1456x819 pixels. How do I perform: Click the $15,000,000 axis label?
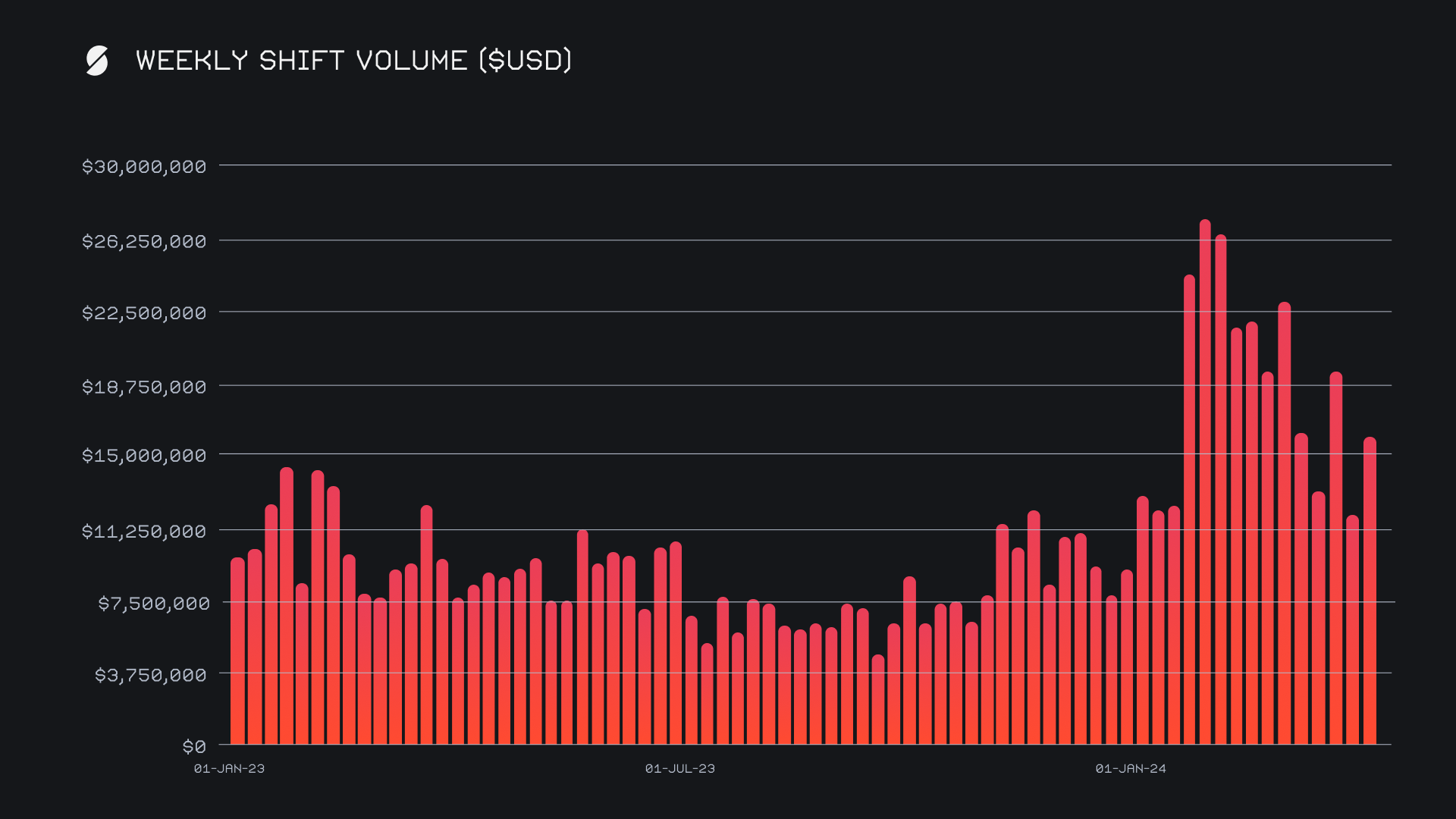point(144,456)
